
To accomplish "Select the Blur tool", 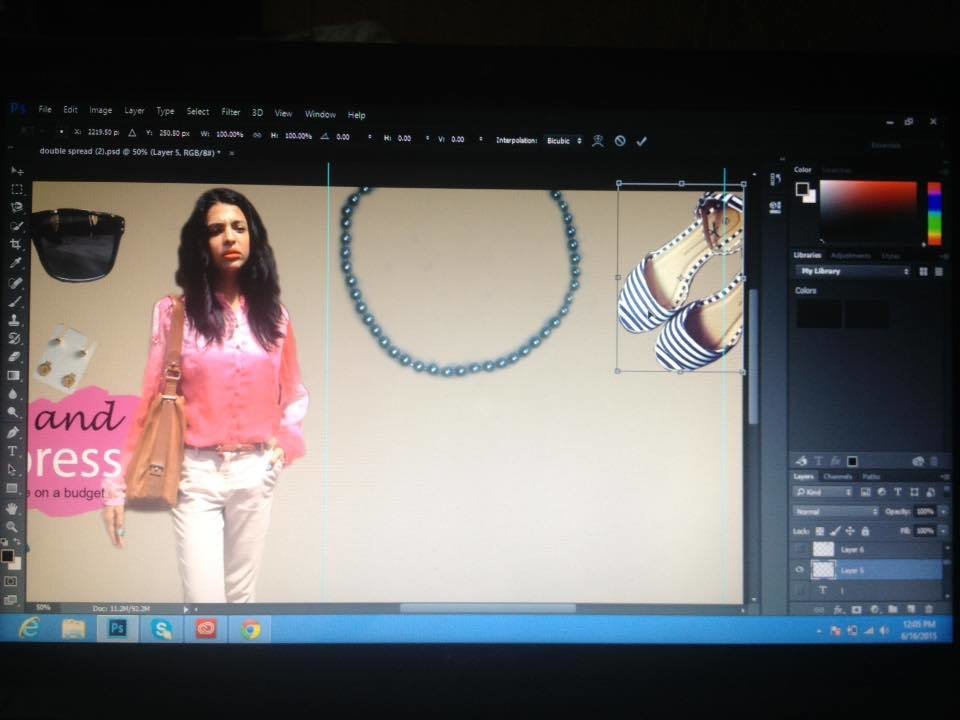I will pyautogui.click(x=13, y=394).
